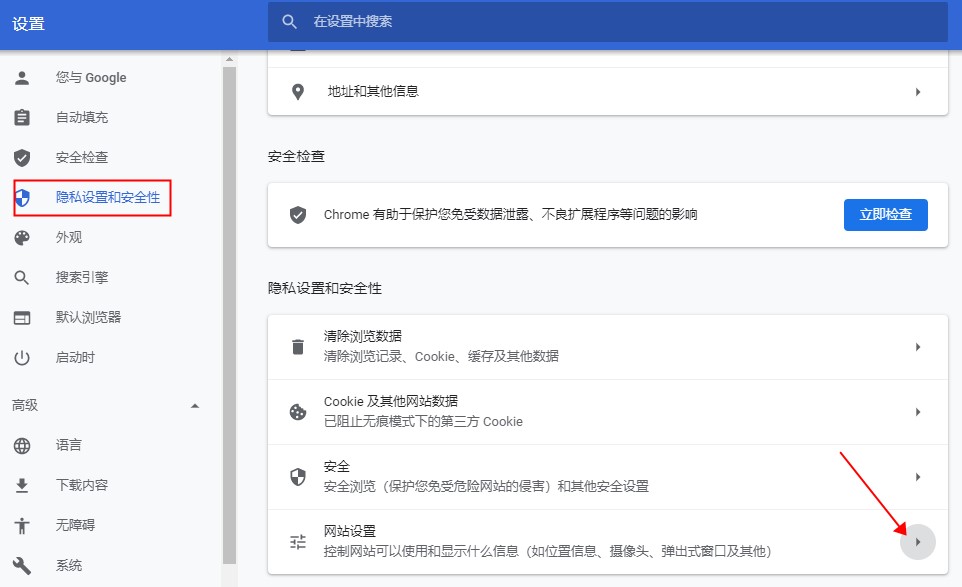Open the 网站设置 title text
Screen dimensions: 962x587
pos(350,531)
